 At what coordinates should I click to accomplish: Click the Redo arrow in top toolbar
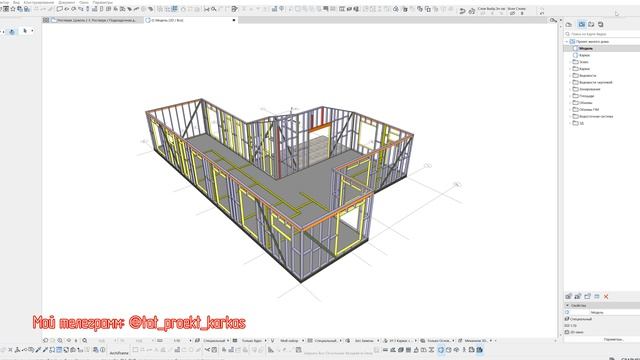[x=471, y=11]
